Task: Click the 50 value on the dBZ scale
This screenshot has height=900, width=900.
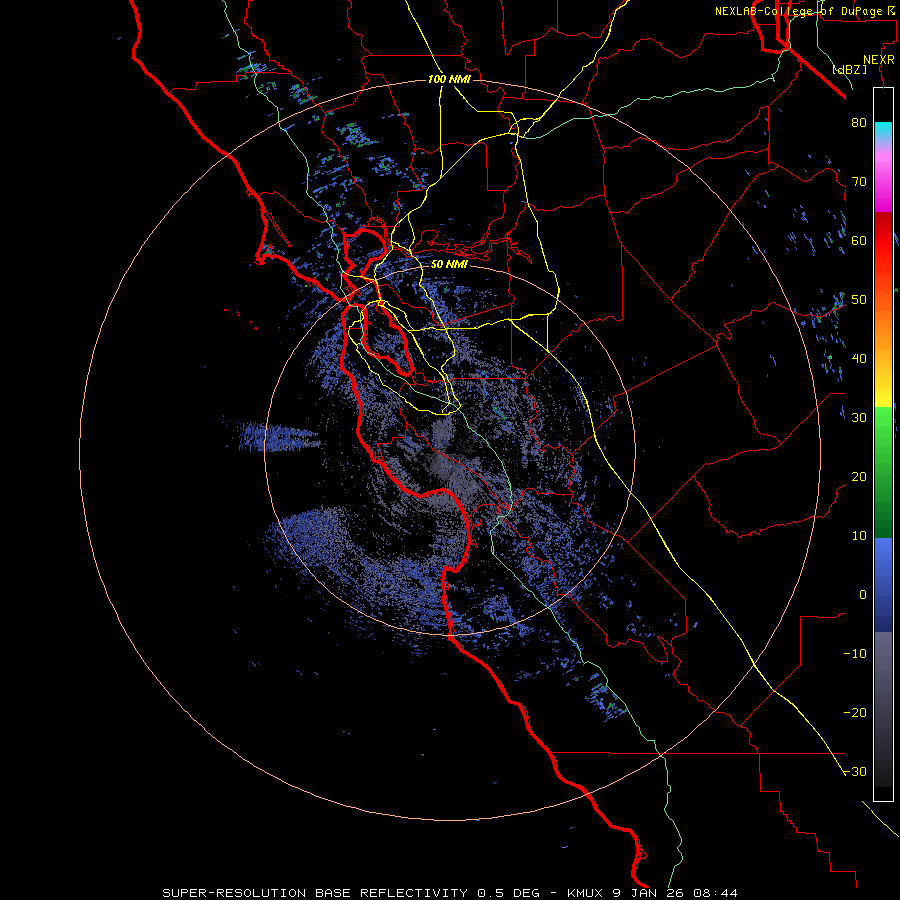Action: click(859, 300)
